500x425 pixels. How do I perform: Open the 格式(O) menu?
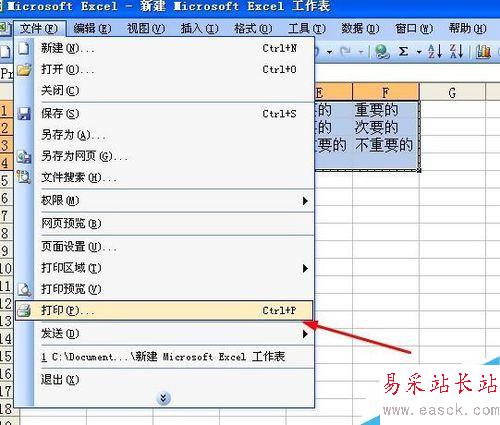[x=253, y=29]
